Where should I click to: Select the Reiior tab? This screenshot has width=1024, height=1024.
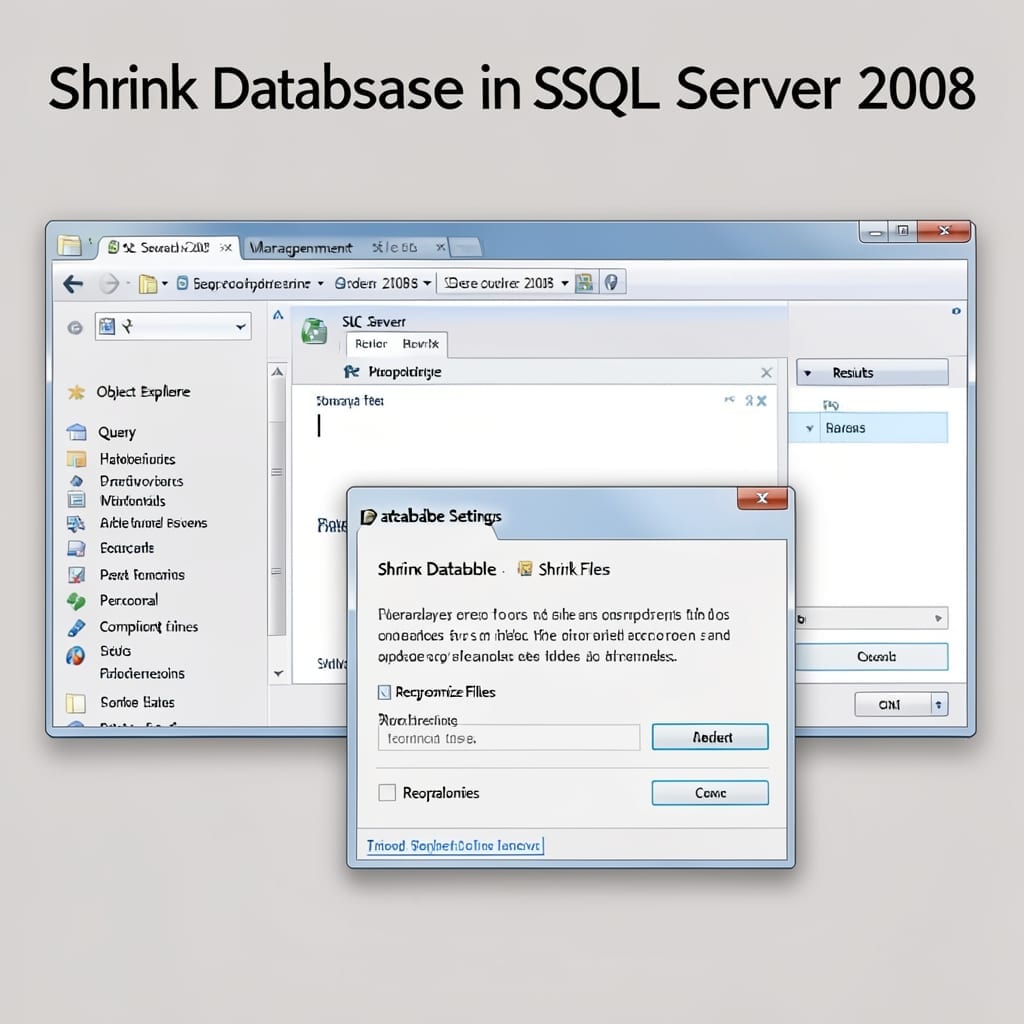(x=371, y=344)
